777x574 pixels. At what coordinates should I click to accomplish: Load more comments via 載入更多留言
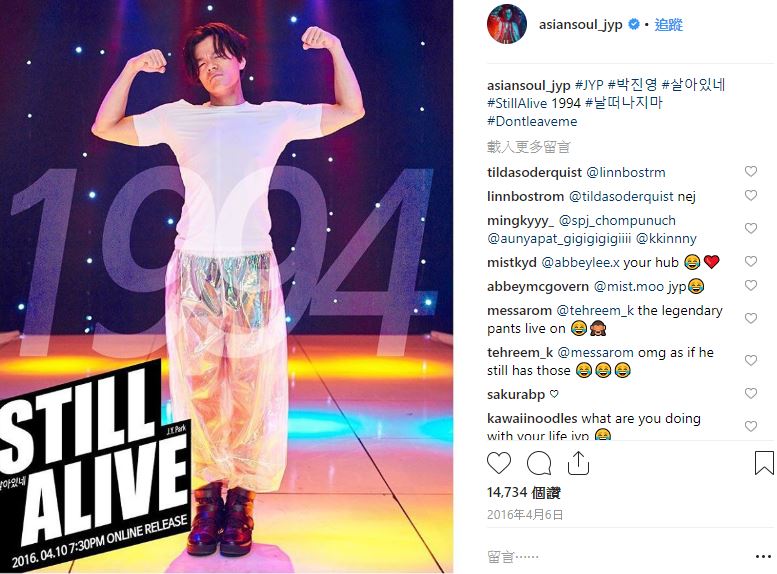click(x=528, y=146)
